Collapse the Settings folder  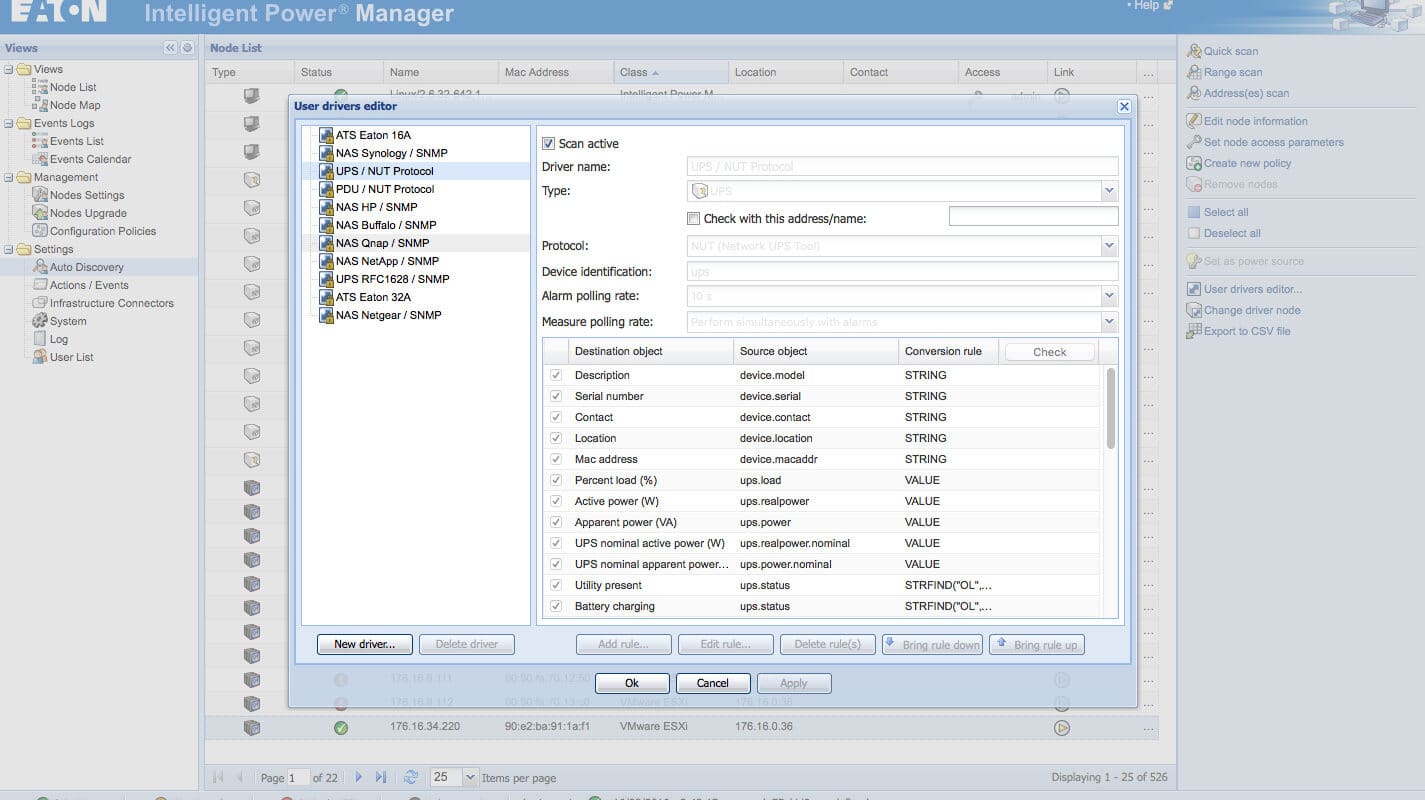pos(9,249)
